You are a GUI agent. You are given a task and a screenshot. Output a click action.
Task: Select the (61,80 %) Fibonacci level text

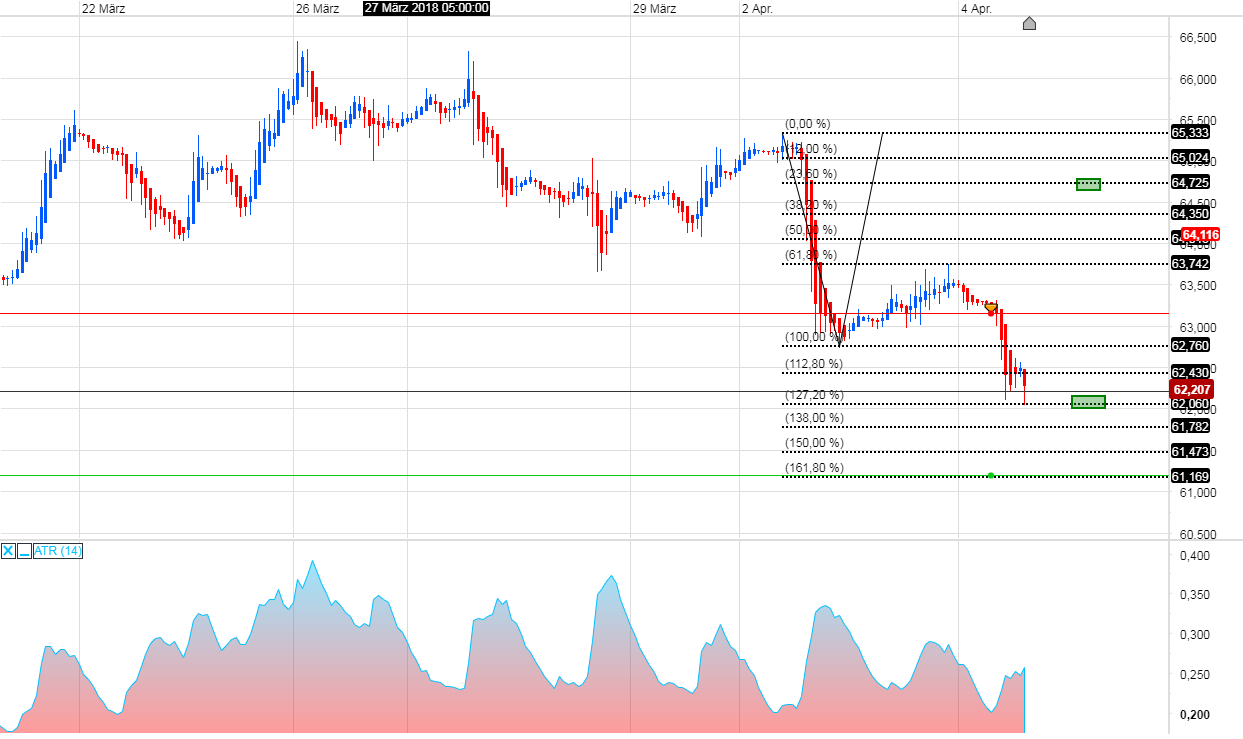(810, 255)
